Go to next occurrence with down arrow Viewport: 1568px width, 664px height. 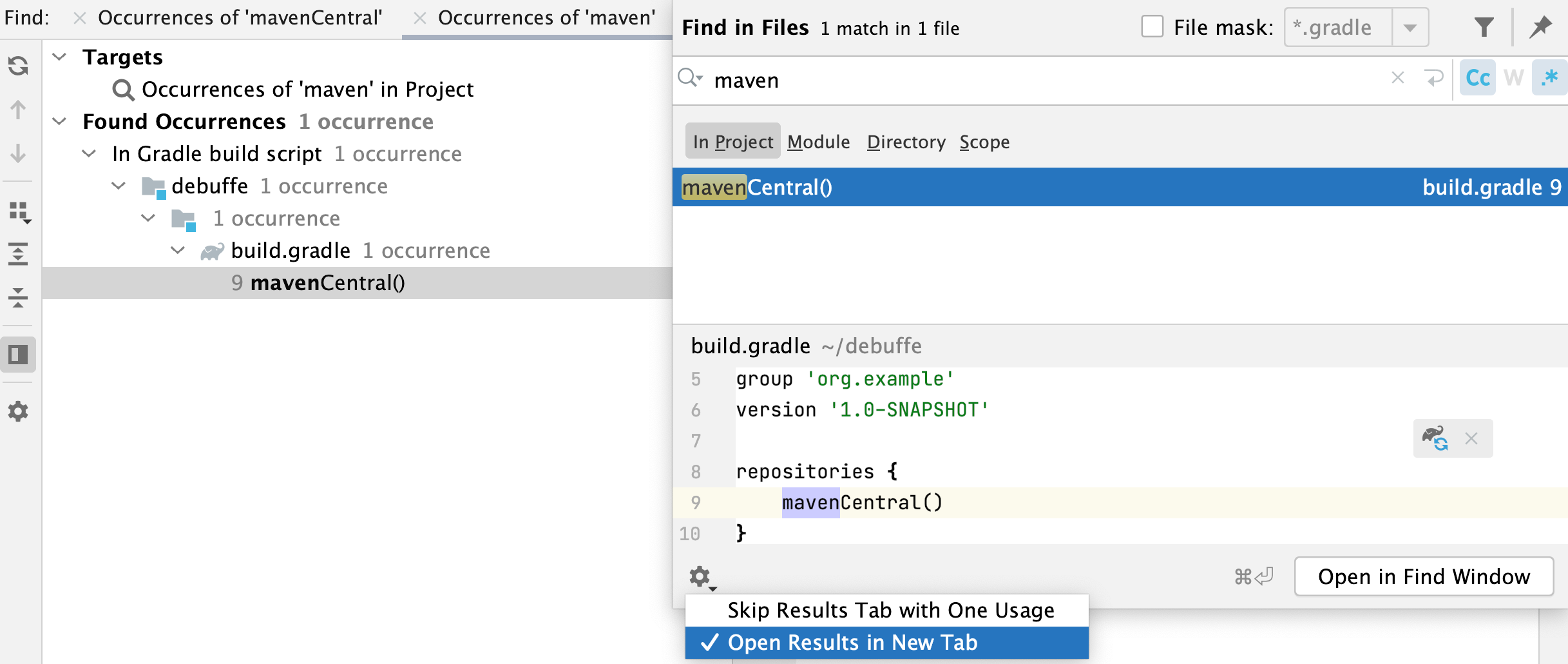[18, 153]
